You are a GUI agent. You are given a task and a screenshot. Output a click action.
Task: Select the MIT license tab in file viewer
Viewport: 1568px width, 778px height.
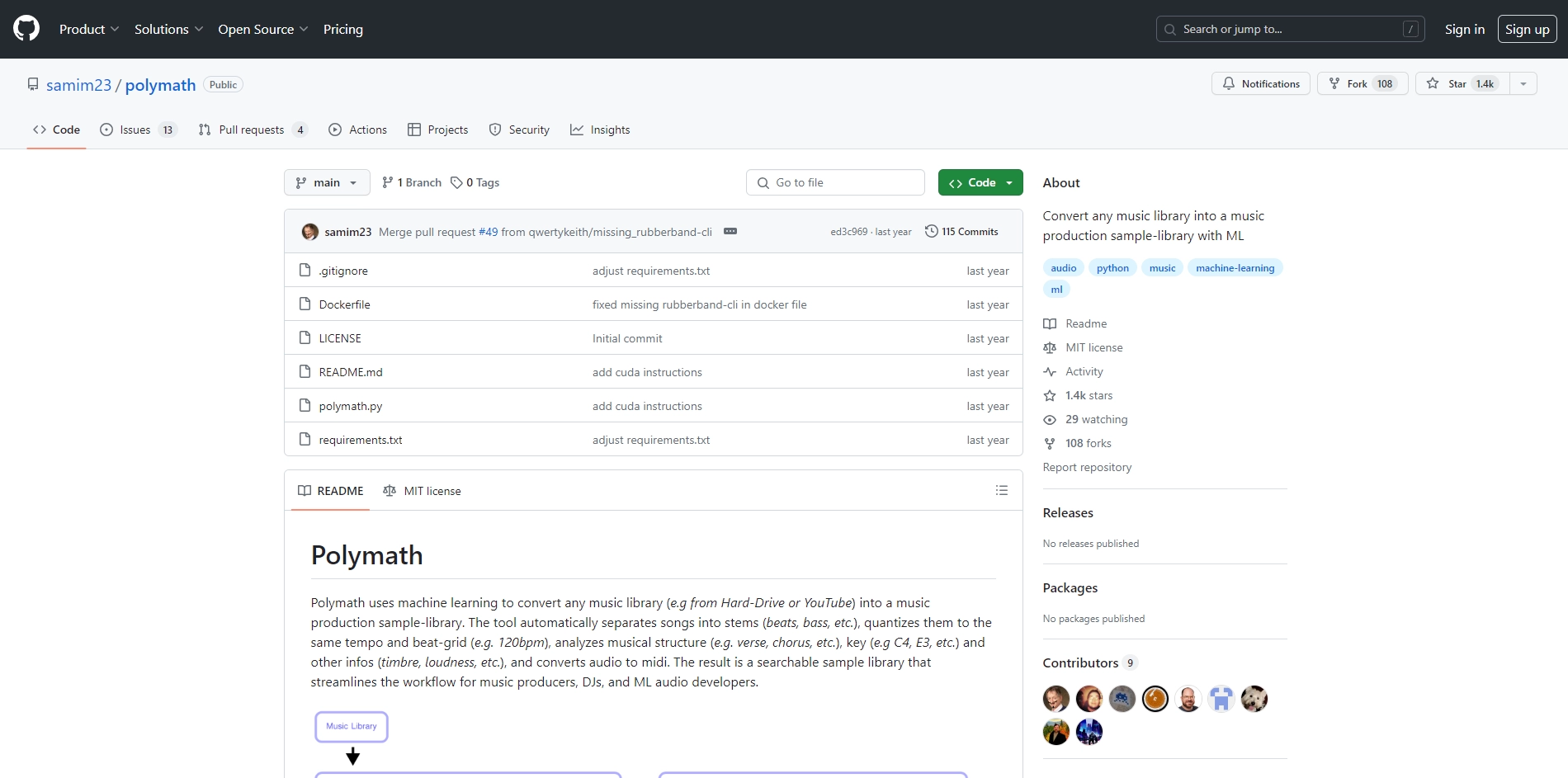422,491
